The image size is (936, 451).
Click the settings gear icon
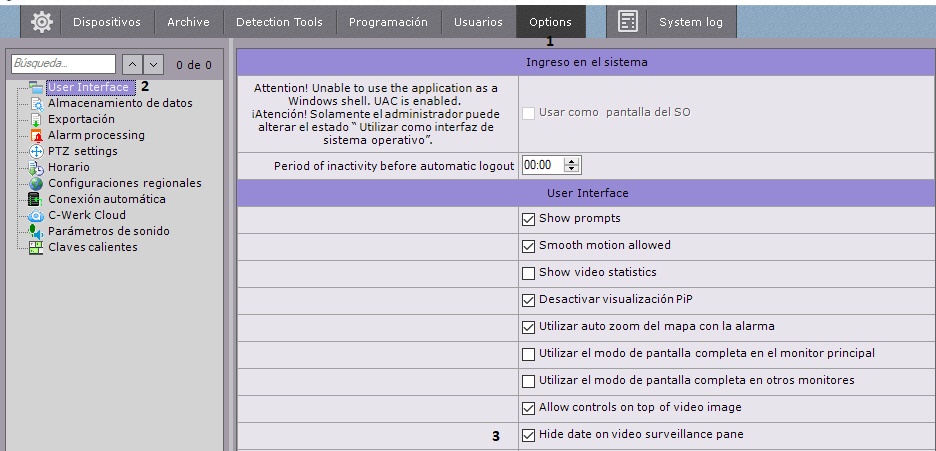pyautogui.click(x=44, y=22)
